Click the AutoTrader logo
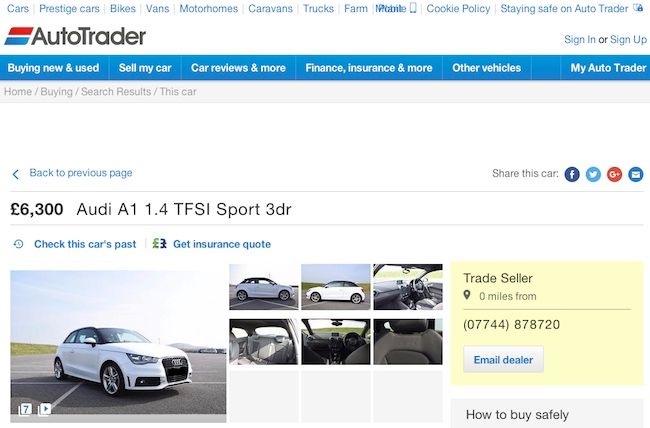 75,36
